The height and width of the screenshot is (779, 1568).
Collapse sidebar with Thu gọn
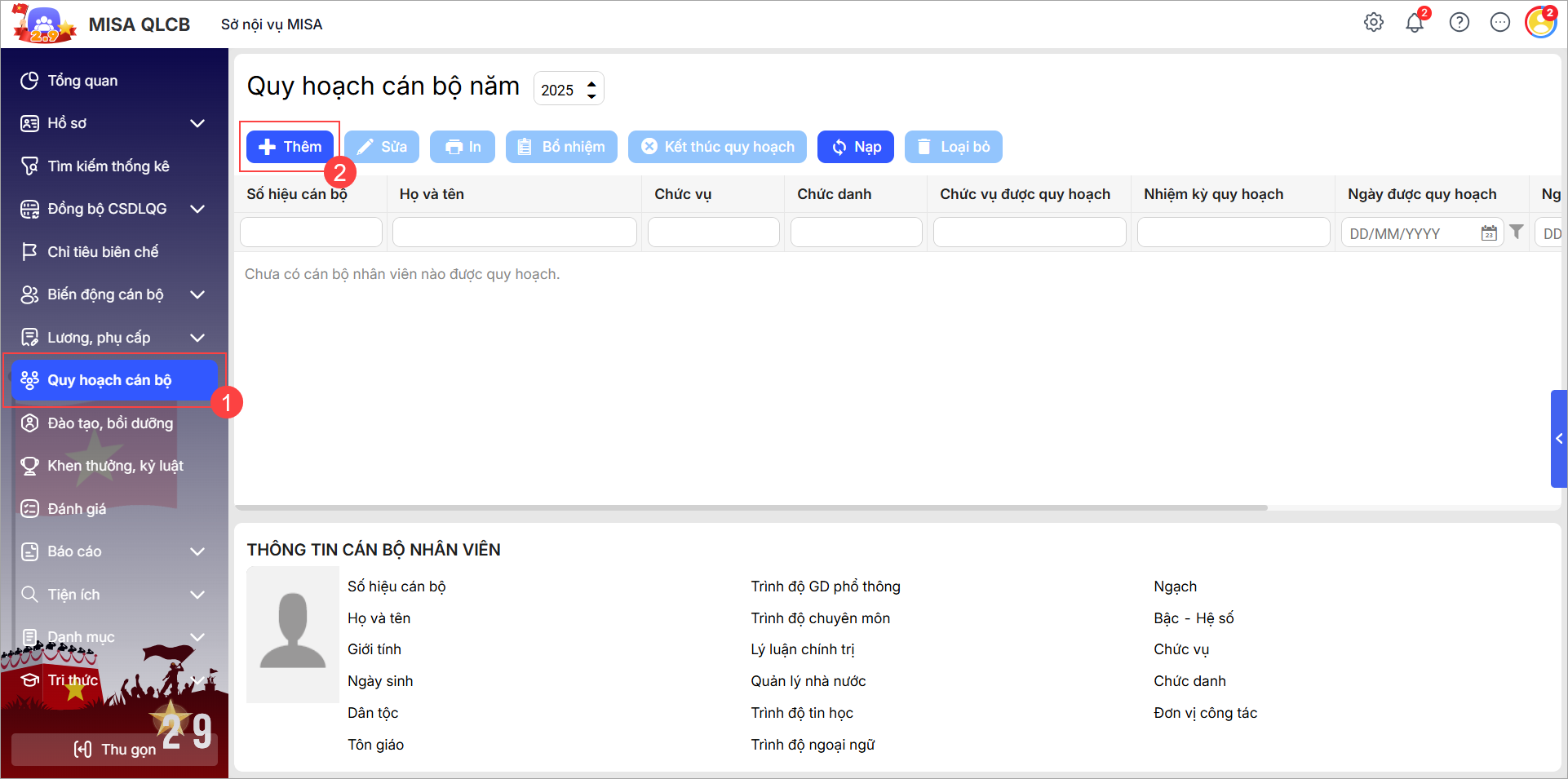pyautogui.click(x=114, y=749)
